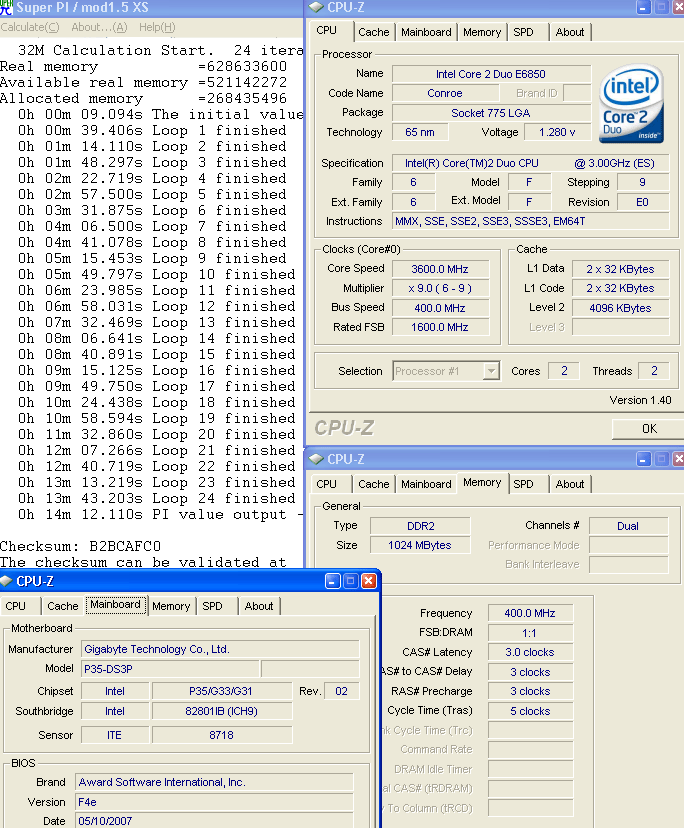The image size is (684, 828).
Task: Click the memory Type field DDR2
Action: [x=420, y=526]
